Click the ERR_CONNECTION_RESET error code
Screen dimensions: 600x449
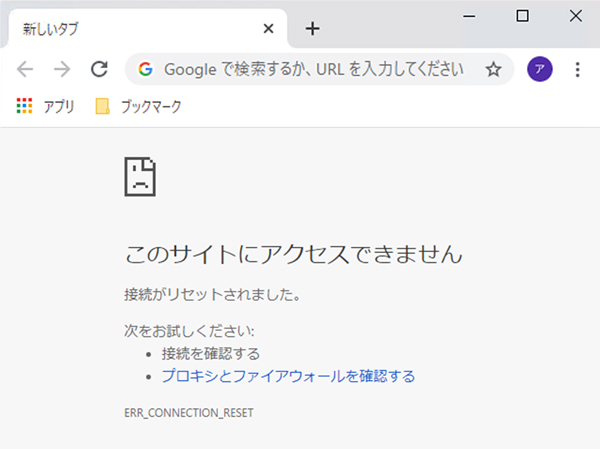click(189, 413)
